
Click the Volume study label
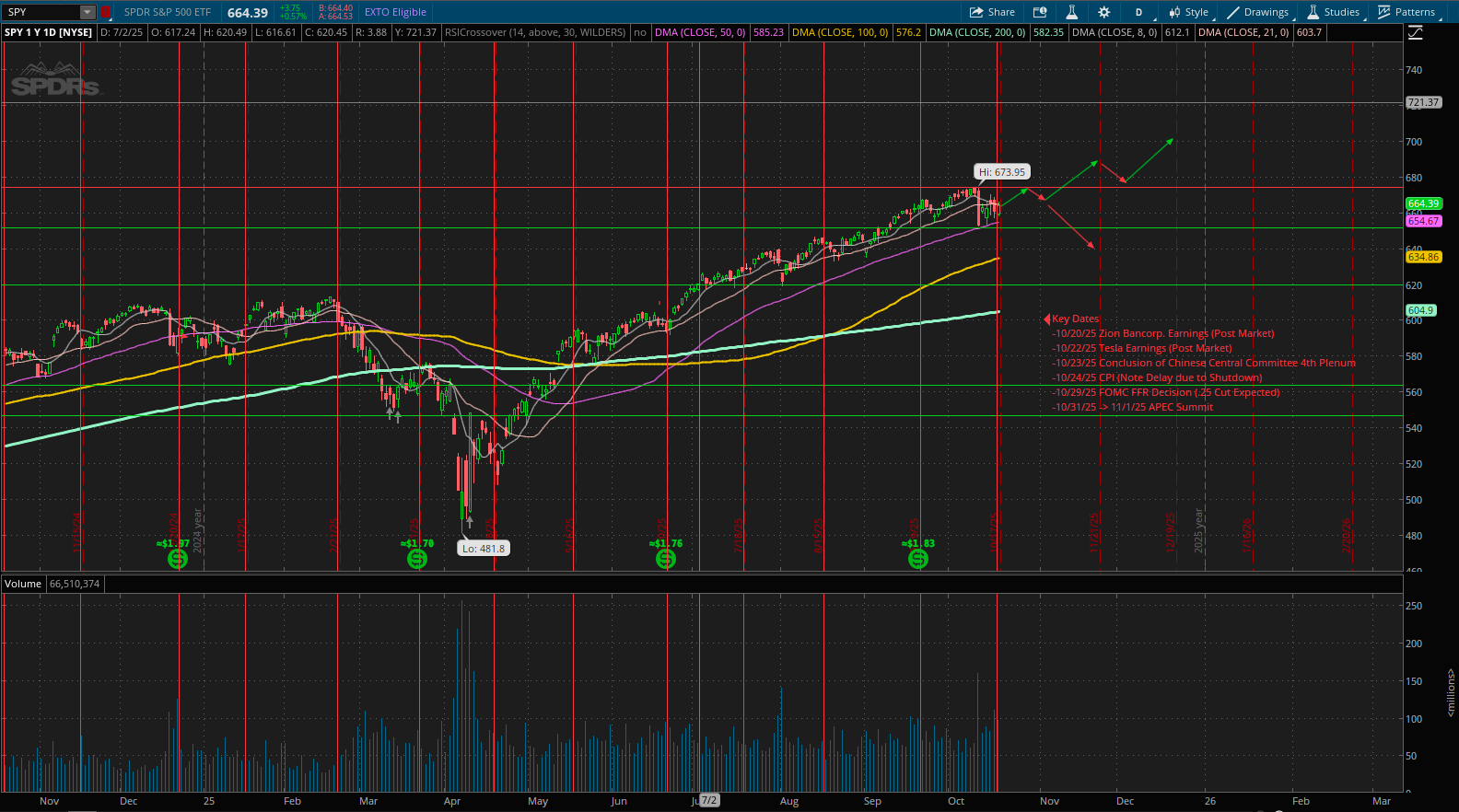click(x=23, y=584)
